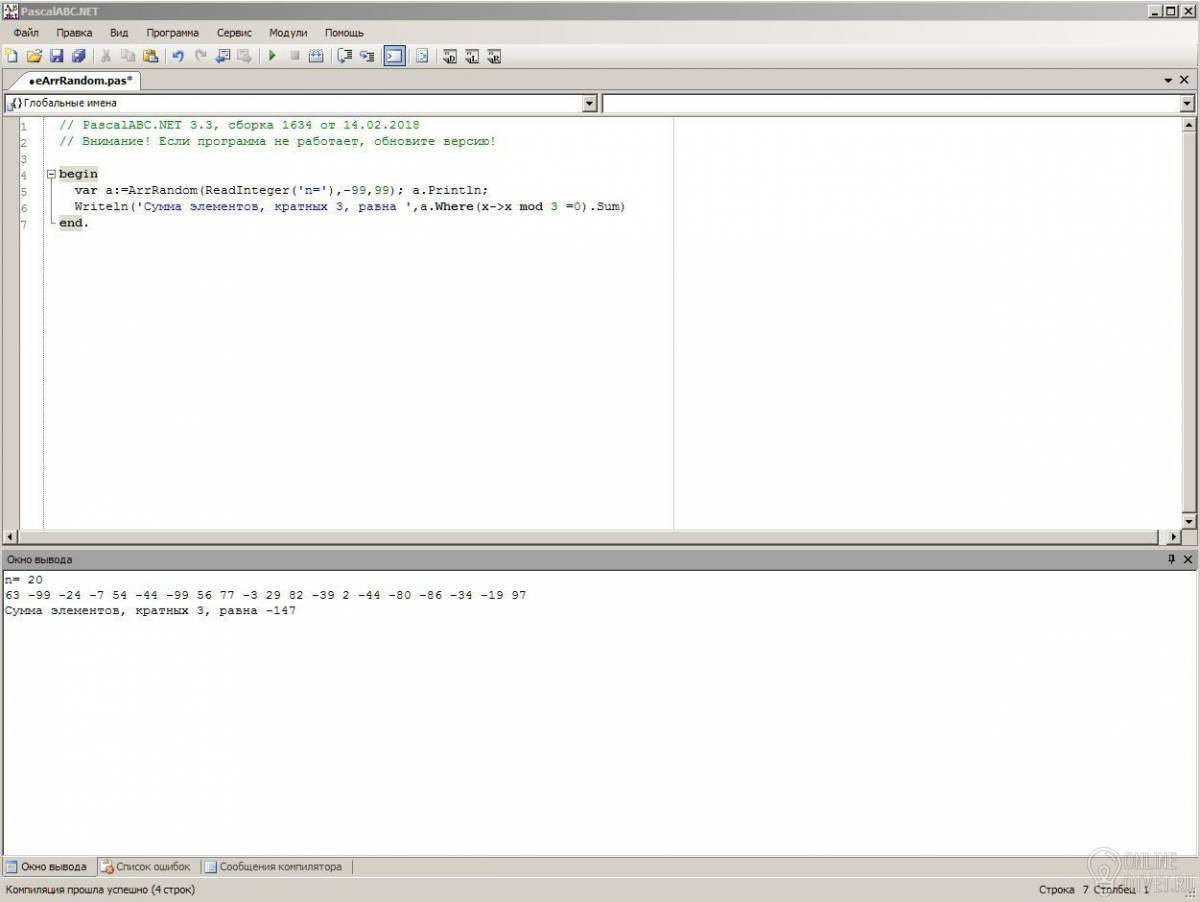Open the list of open document tabs
This screenshot has width=1200, height=902.
click(x=1168, y=80)
